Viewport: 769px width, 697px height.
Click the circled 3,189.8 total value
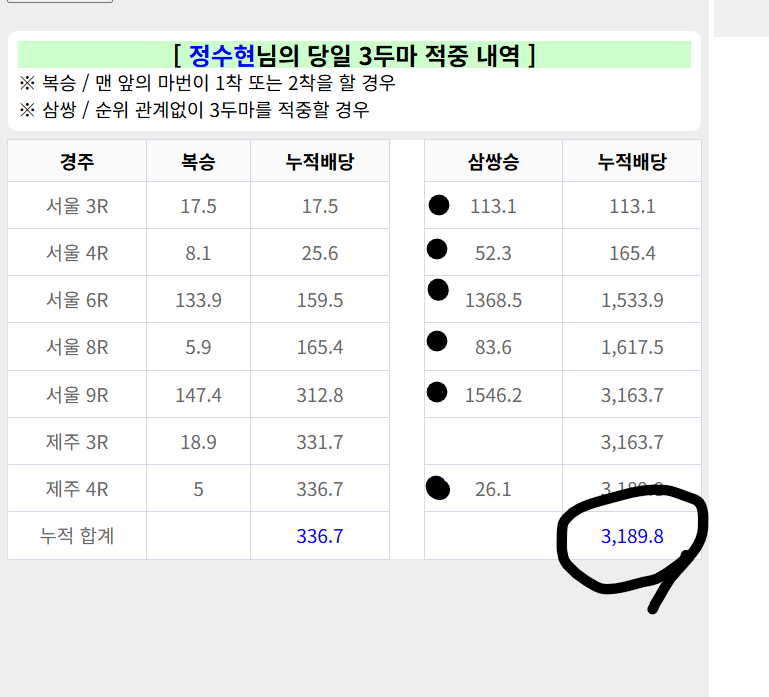click(632, 537)
